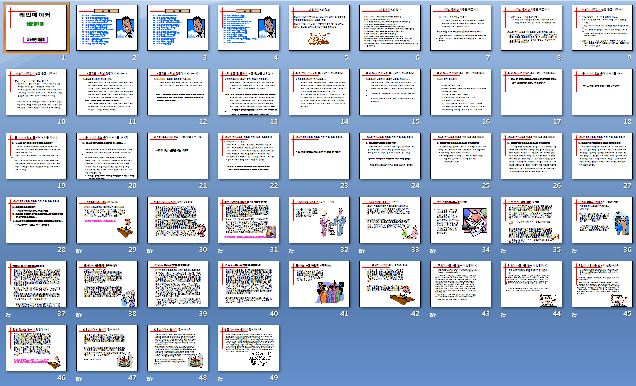Select slide 13 thumbnail
This screenshot has width=636, height=386.
pyautogui.click(x=248, y=92)
